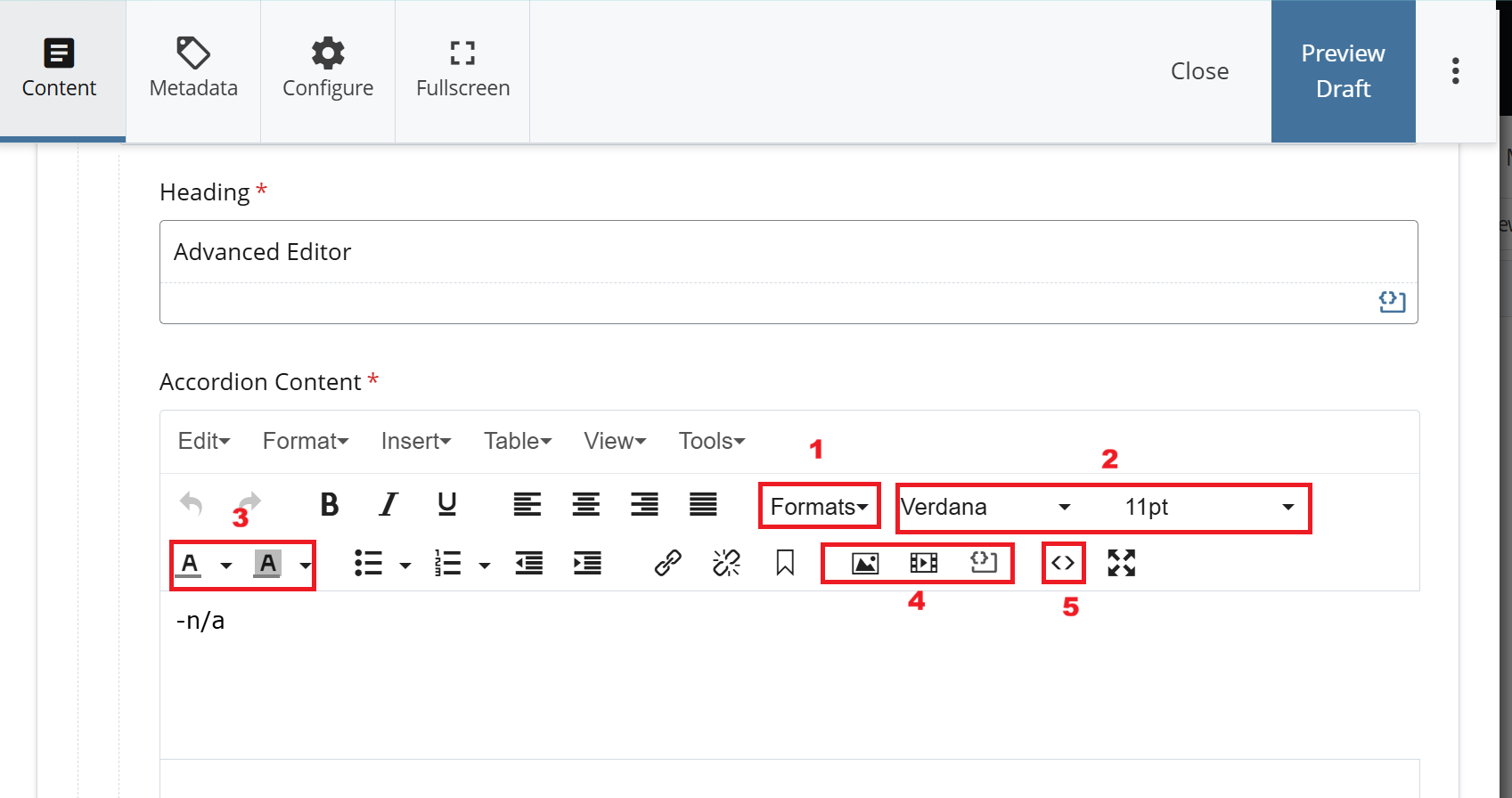Open the insert image tool
Screen dimensions: 1512x798
(865, 563)
